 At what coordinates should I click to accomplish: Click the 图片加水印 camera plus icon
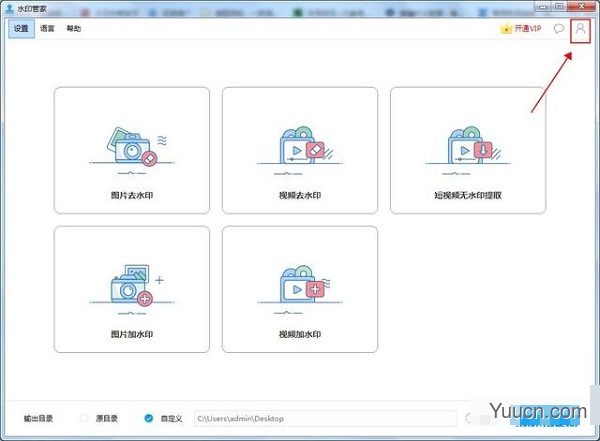point(132,290)
